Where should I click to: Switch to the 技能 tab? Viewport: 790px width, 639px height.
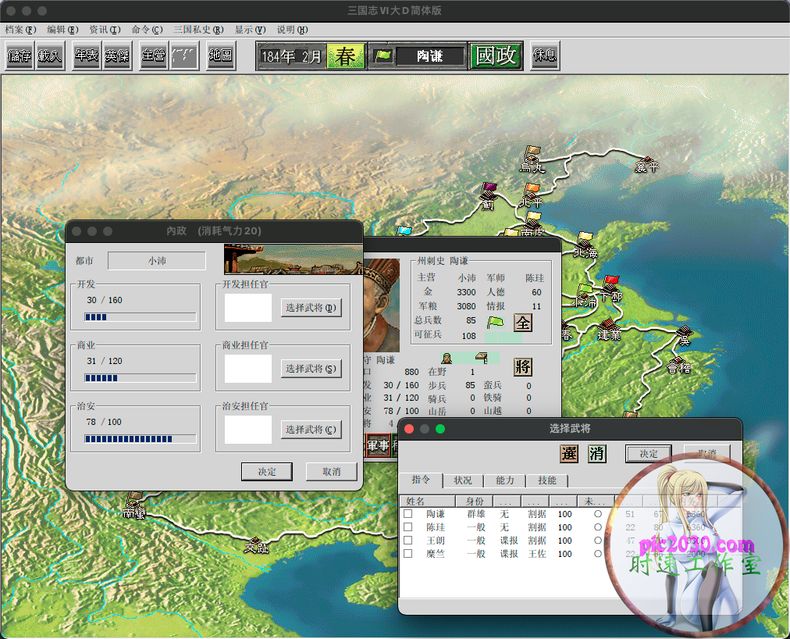tap(547, 480)
